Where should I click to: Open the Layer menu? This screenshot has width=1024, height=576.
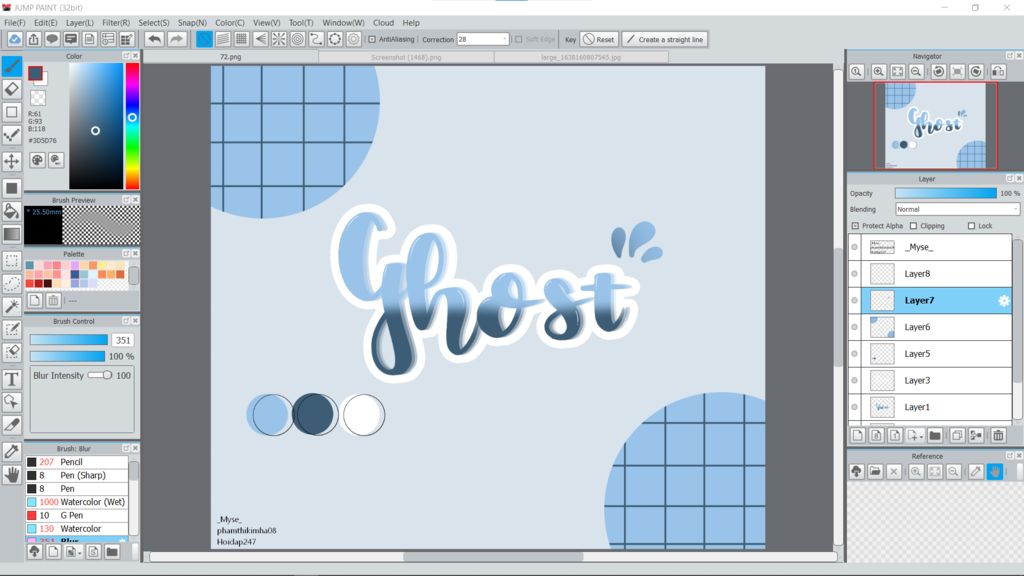(80, 22)
